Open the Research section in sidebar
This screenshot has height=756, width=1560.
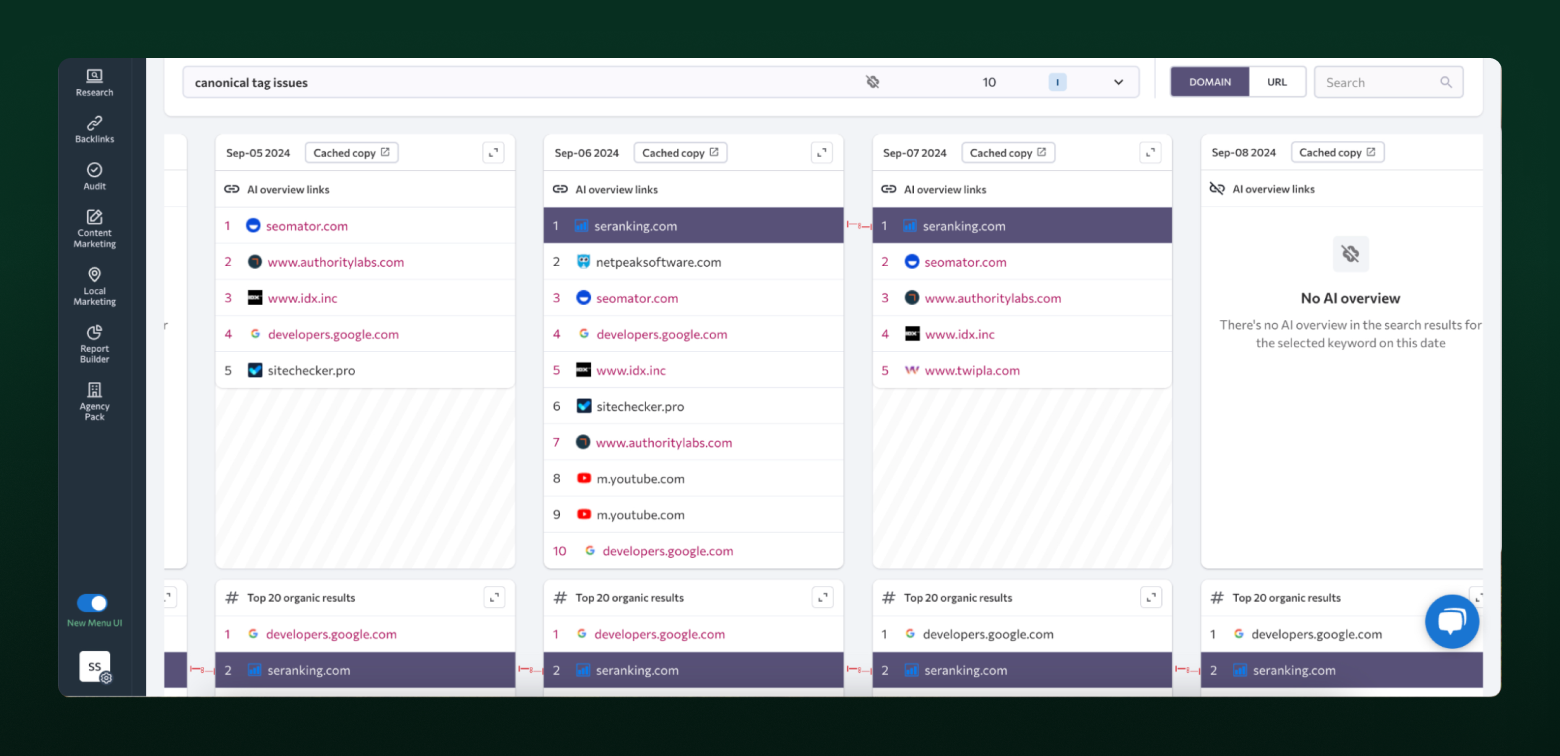pos(94,83)
